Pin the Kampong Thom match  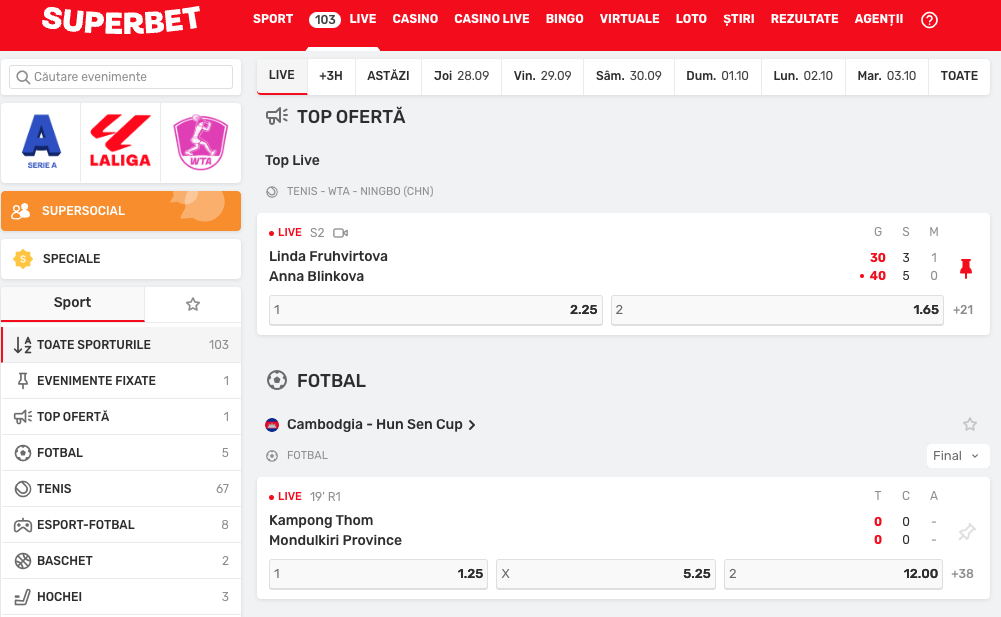[x=967, y=531]
